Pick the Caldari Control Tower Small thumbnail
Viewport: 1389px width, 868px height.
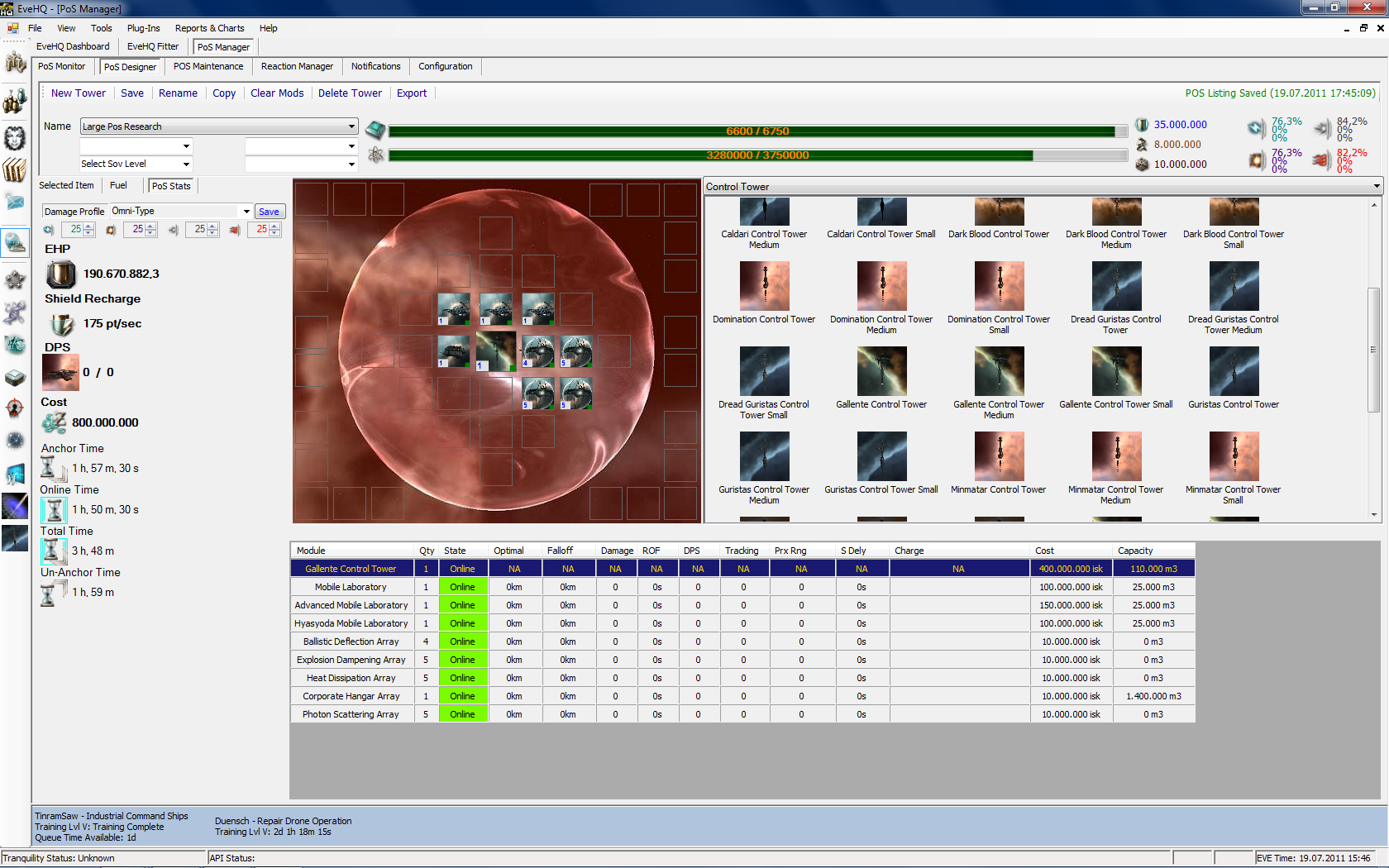881,213
